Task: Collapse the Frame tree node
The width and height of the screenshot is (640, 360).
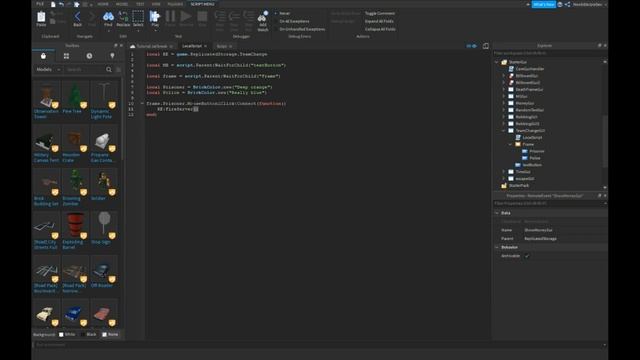Action: coord(511,144)
